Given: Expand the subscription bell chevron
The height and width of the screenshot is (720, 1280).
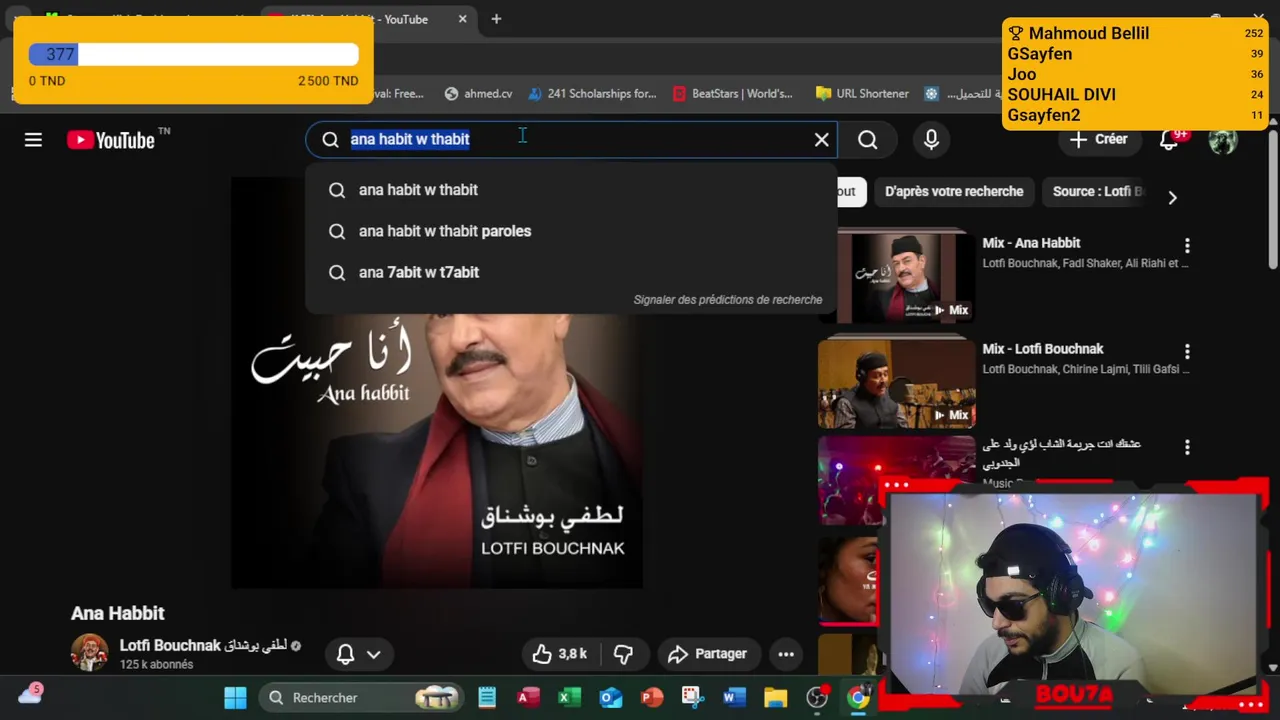Looking at the screenshot, I should pos(373,654).
